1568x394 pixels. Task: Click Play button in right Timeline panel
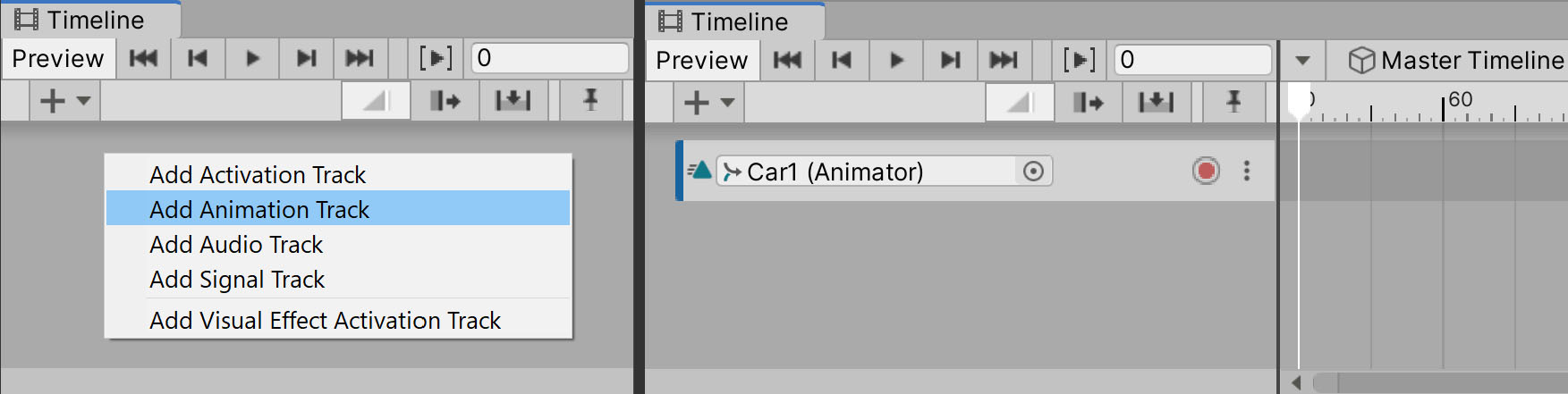click(x=895, y=60)
